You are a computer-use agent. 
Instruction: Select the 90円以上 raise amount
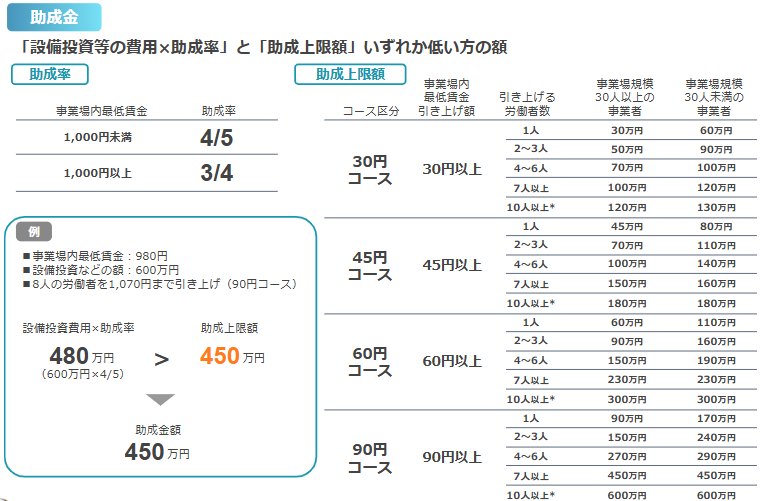(452, 458)
